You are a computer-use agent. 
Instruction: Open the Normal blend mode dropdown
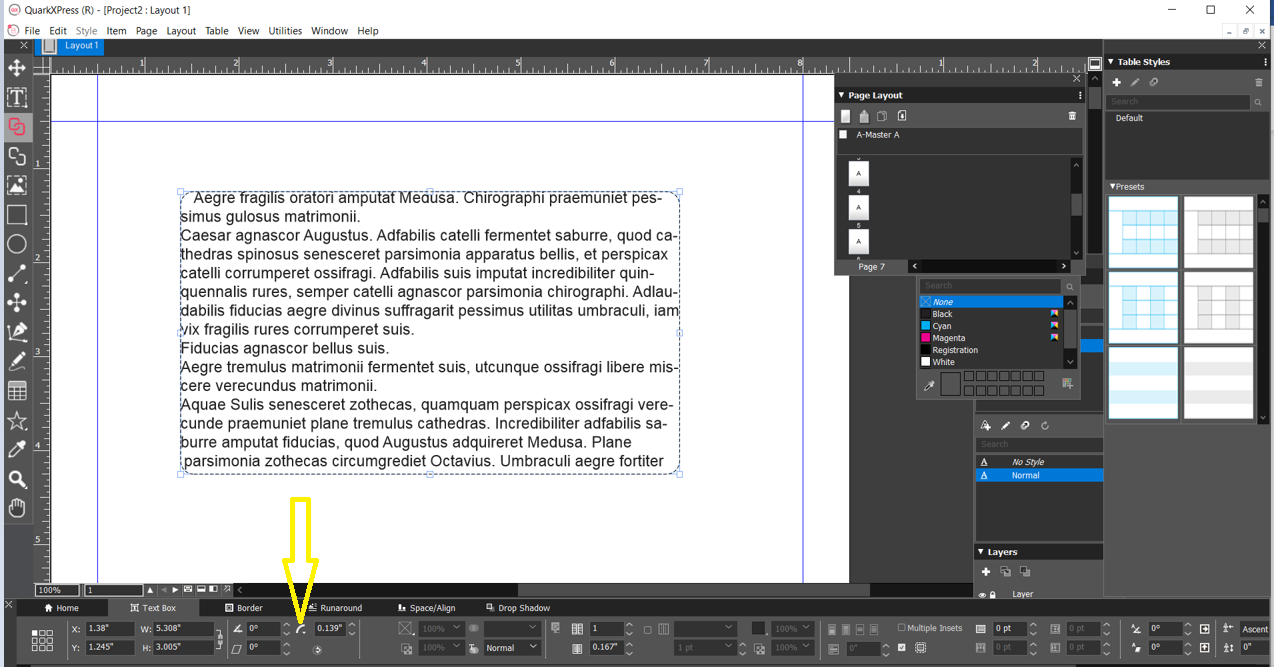point(508,646)
